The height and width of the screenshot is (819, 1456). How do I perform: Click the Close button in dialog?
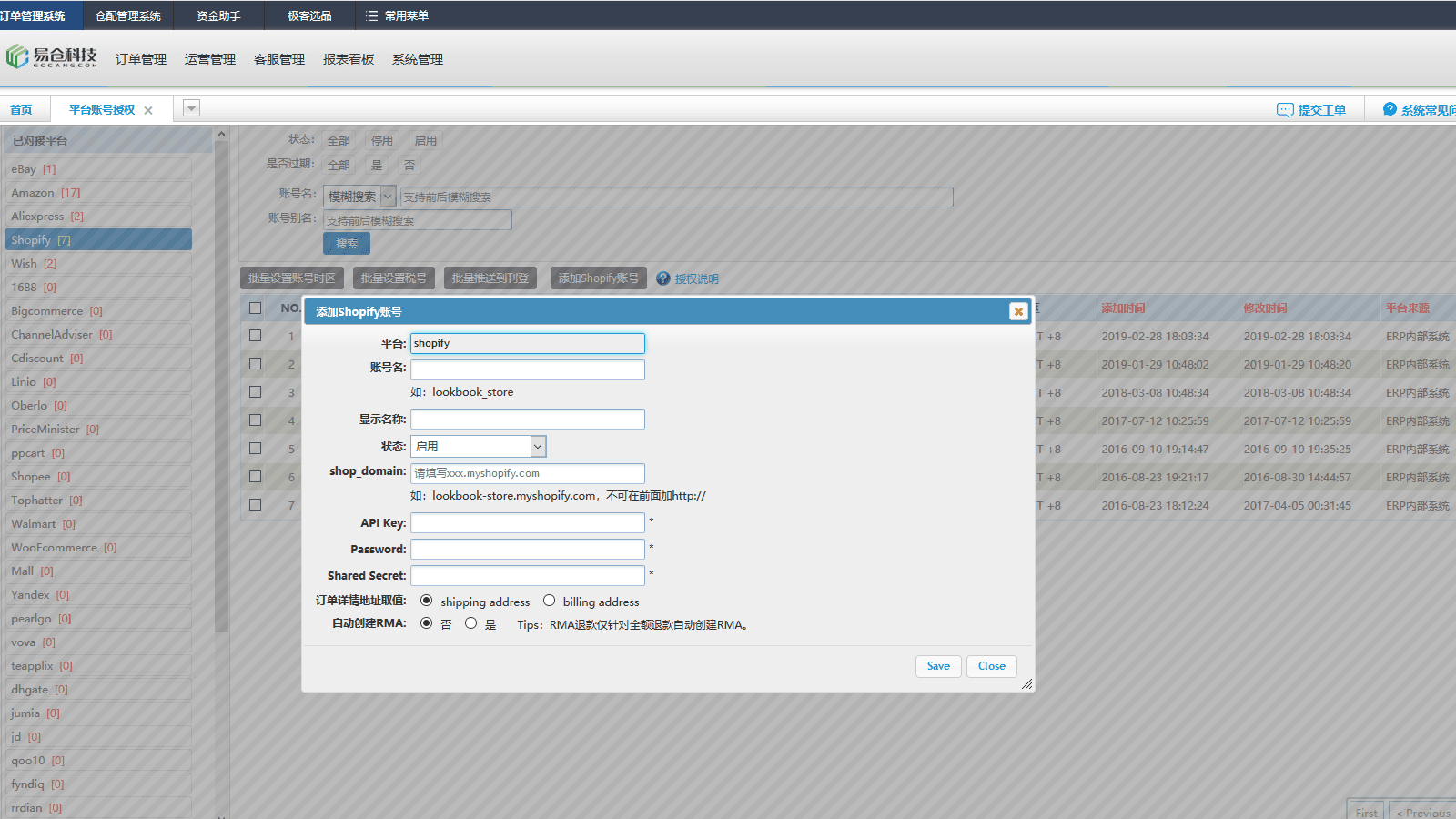click(x=991, y=666)
